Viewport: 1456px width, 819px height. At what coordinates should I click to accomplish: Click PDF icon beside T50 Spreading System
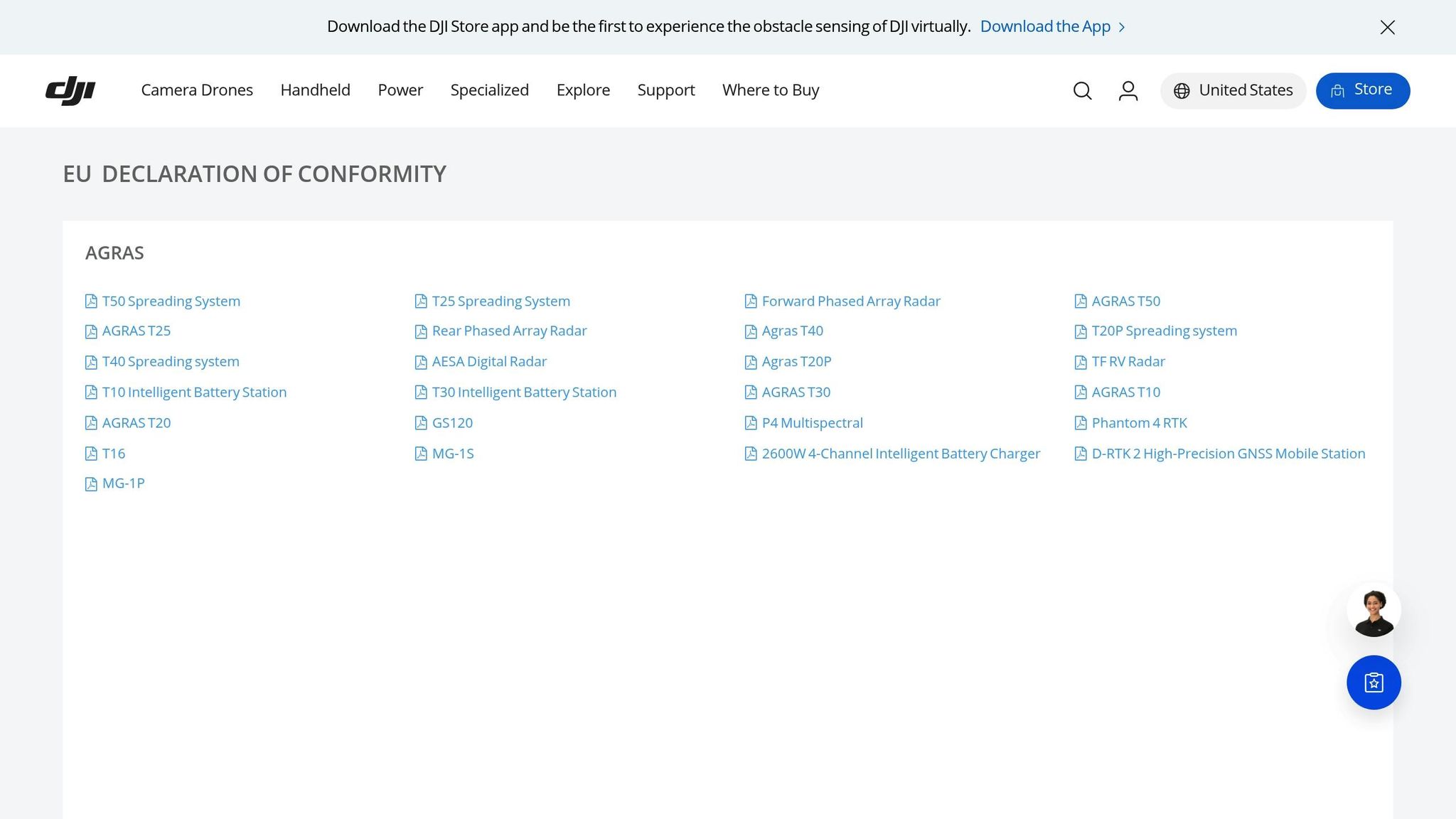click(x=91, y=301)
